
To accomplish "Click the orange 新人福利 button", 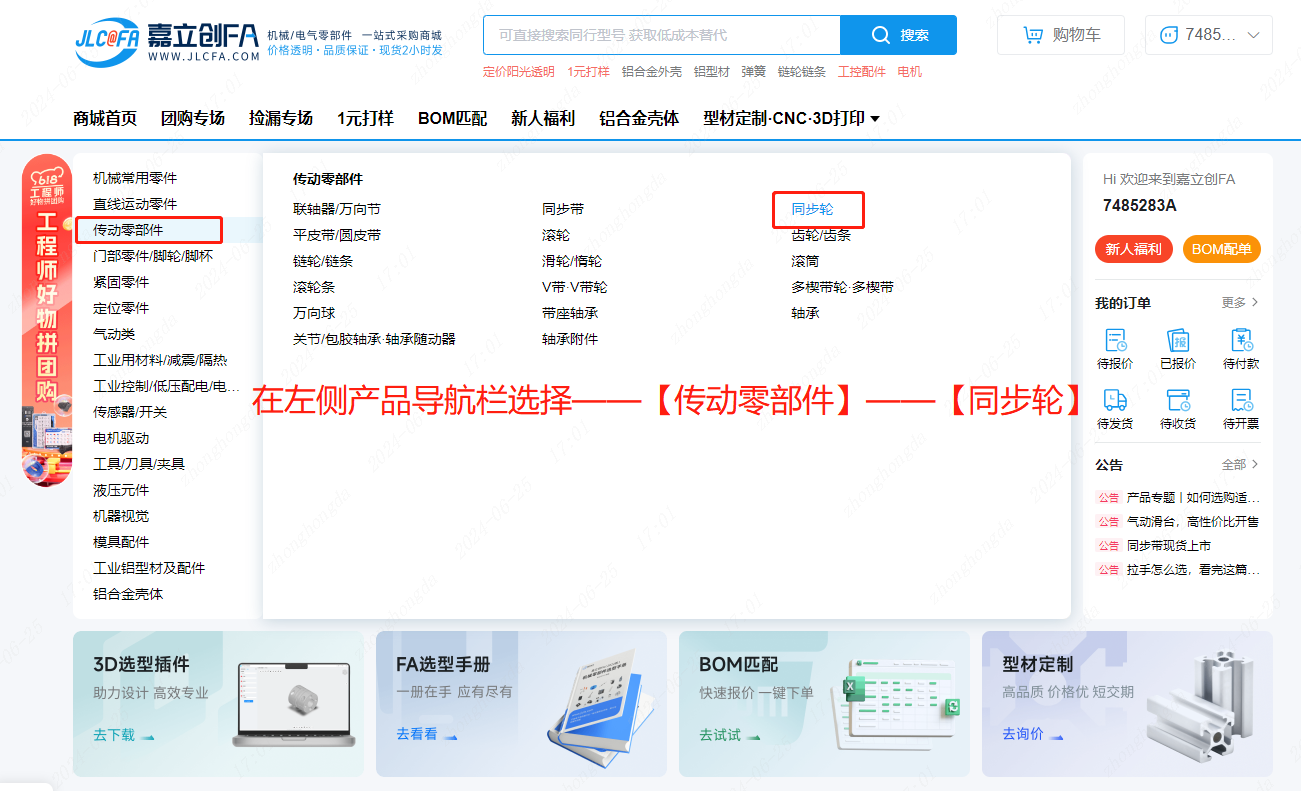I will 1134,249.
